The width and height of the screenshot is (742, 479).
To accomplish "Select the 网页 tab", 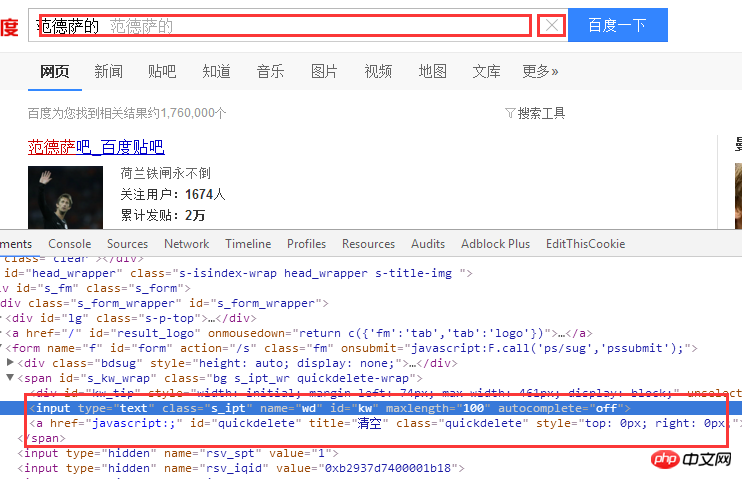I will click(55, 71).
